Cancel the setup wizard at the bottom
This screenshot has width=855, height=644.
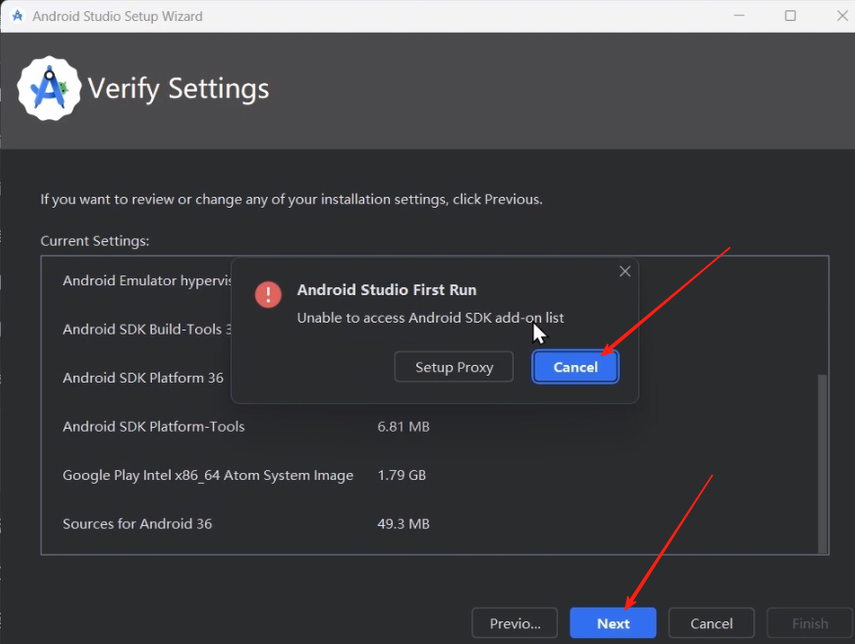coord(711,623)
